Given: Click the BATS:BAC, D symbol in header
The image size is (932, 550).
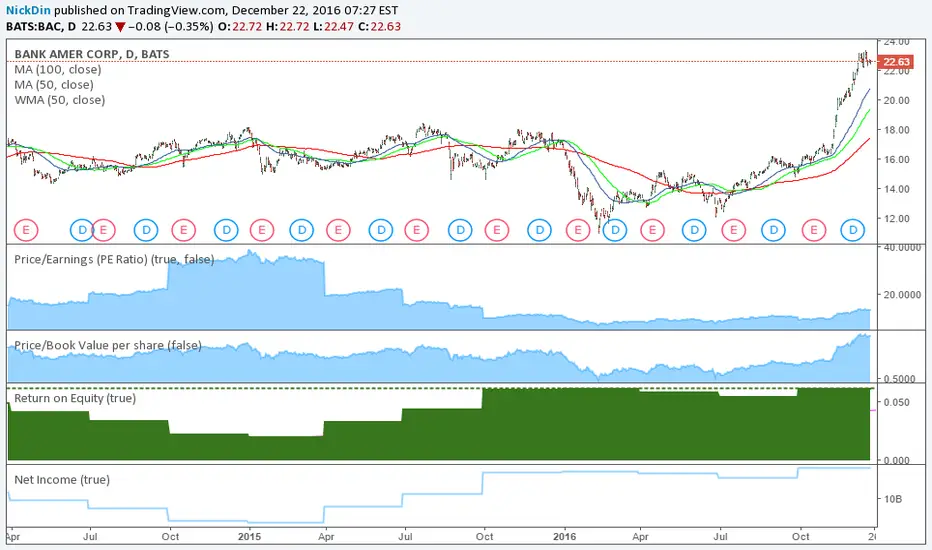Looking at the screenshot, I should (41, 26).
